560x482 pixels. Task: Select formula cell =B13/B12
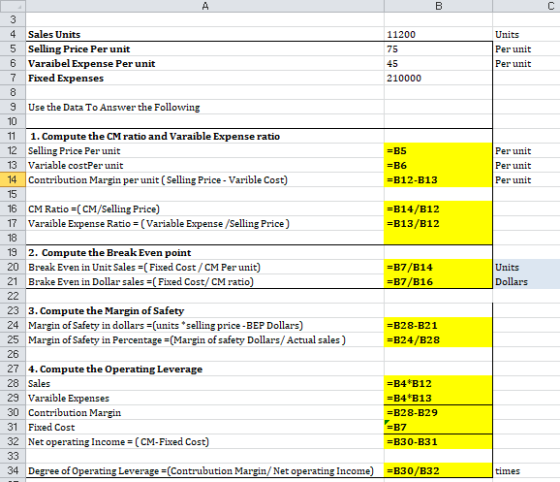[439, 224]
